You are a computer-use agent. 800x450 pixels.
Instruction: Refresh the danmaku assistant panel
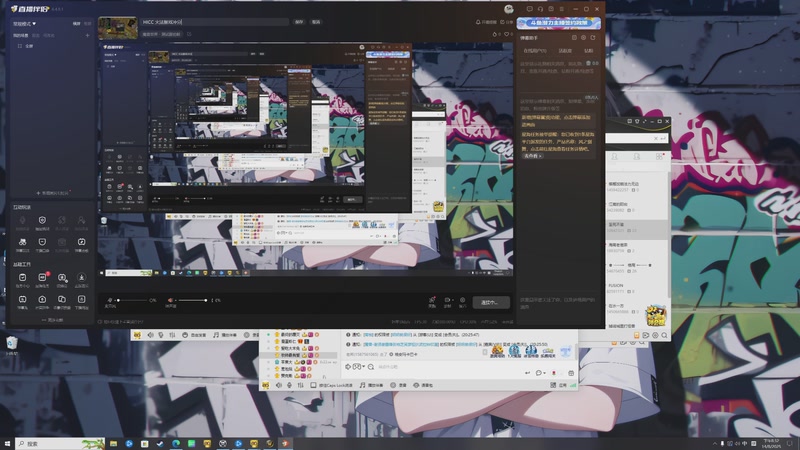(593, 37)
